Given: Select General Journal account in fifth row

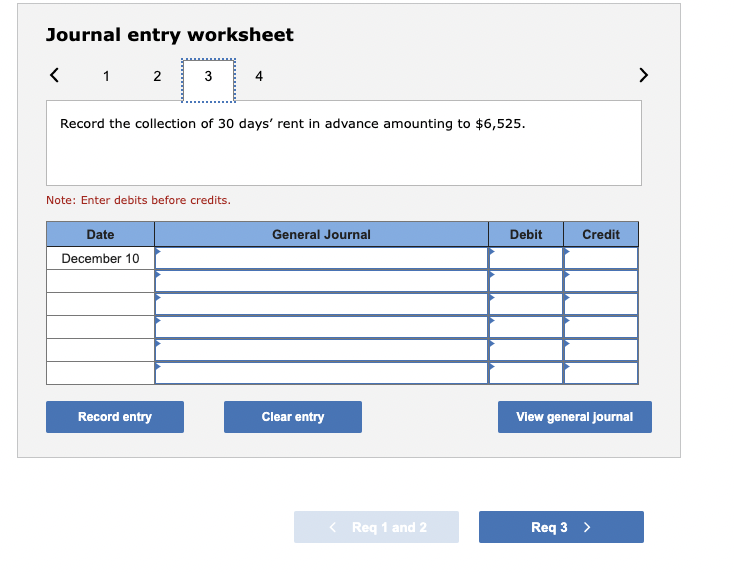Looking at the screenshot, I should coord(322,350).
